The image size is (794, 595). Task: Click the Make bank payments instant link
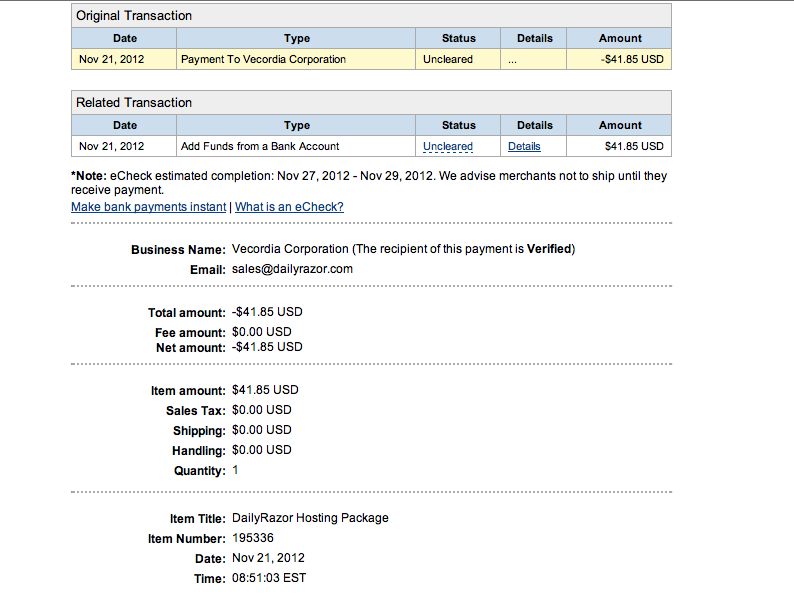[148, 207]
